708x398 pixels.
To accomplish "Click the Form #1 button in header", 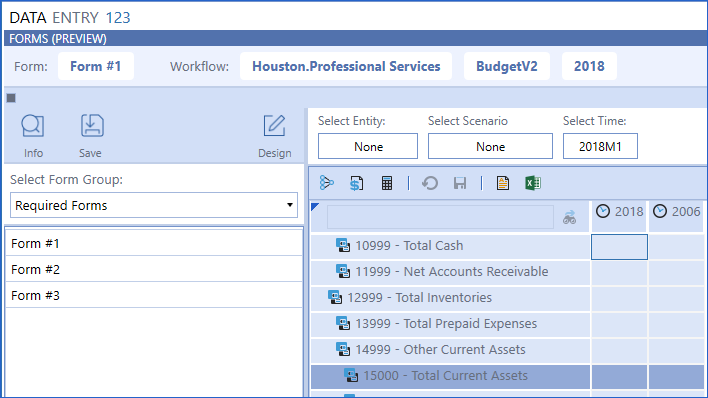I will (x=96, y=66).
